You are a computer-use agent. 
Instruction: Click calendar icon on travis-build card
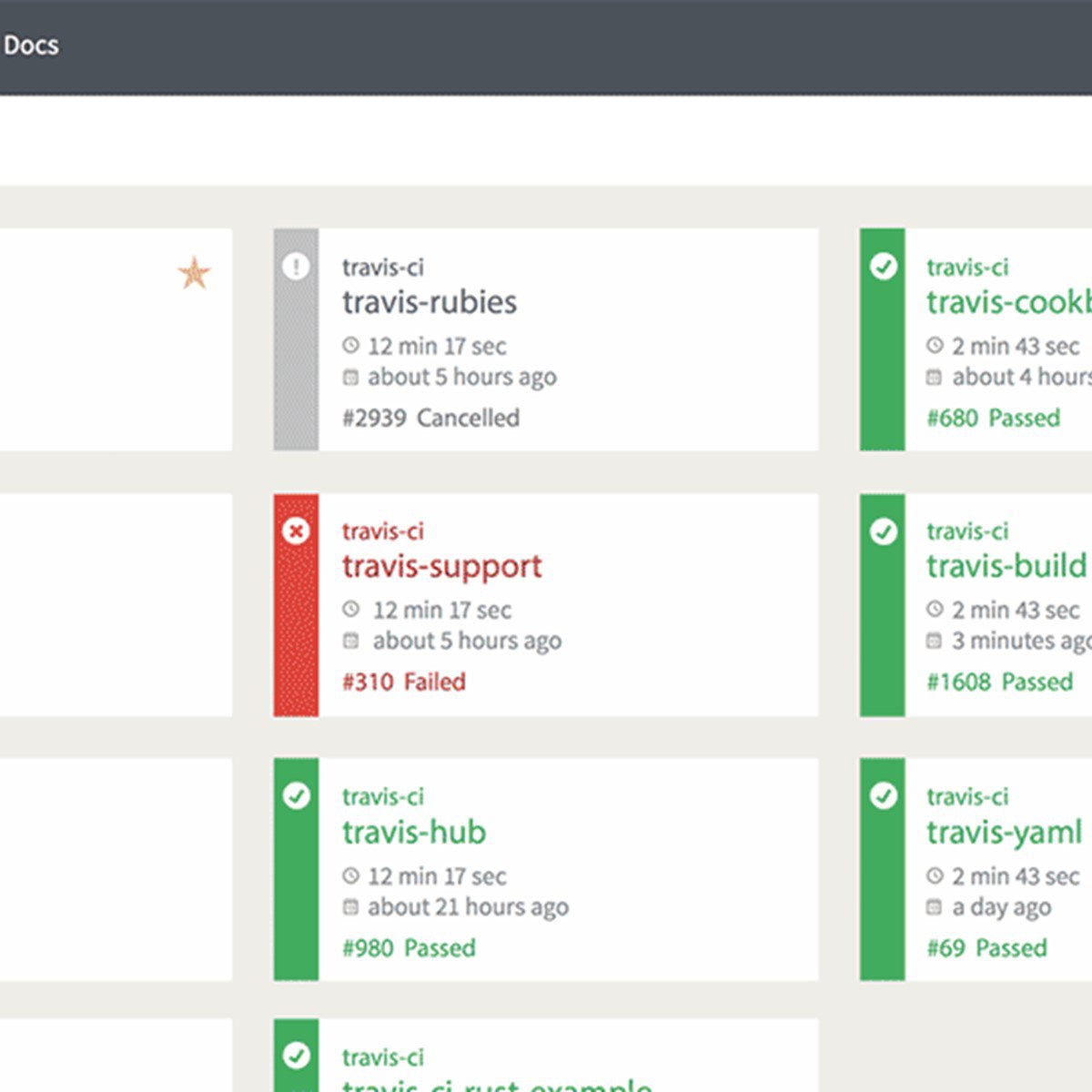click(x=935, y=641)
